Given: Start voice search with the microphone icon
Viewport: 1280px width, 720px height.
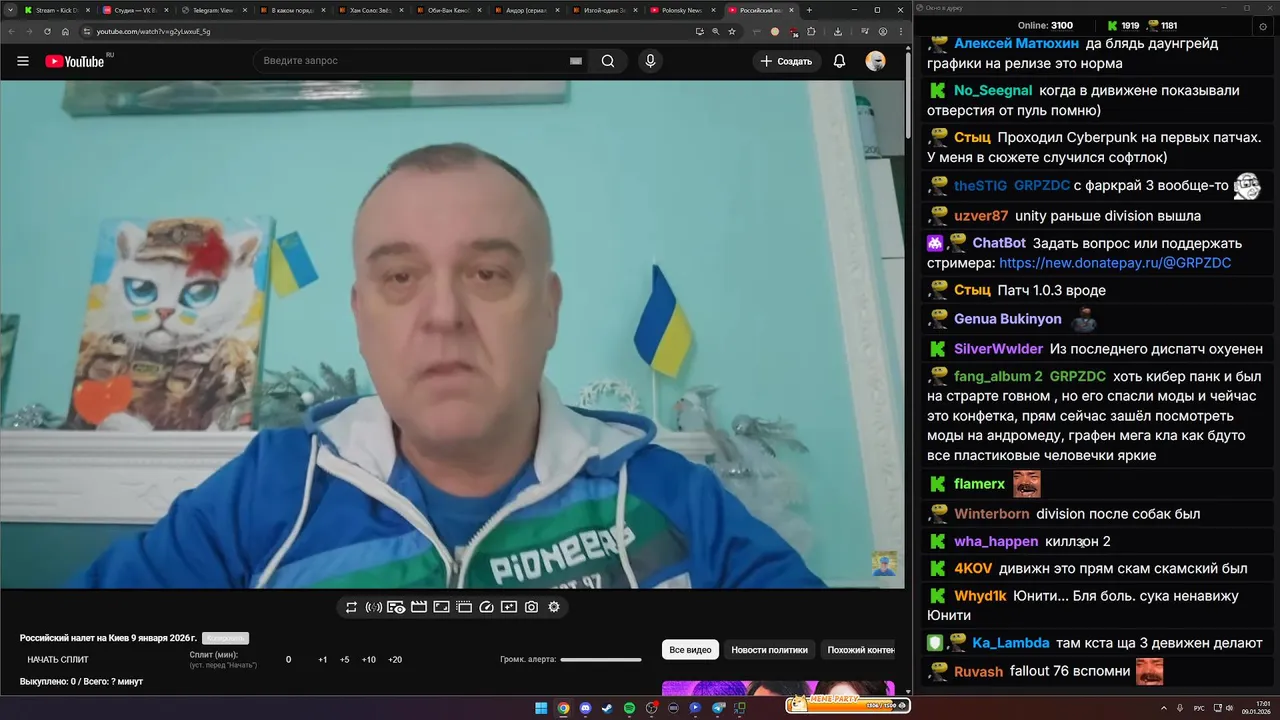Looking at the screenshot, I should [651, 61].
